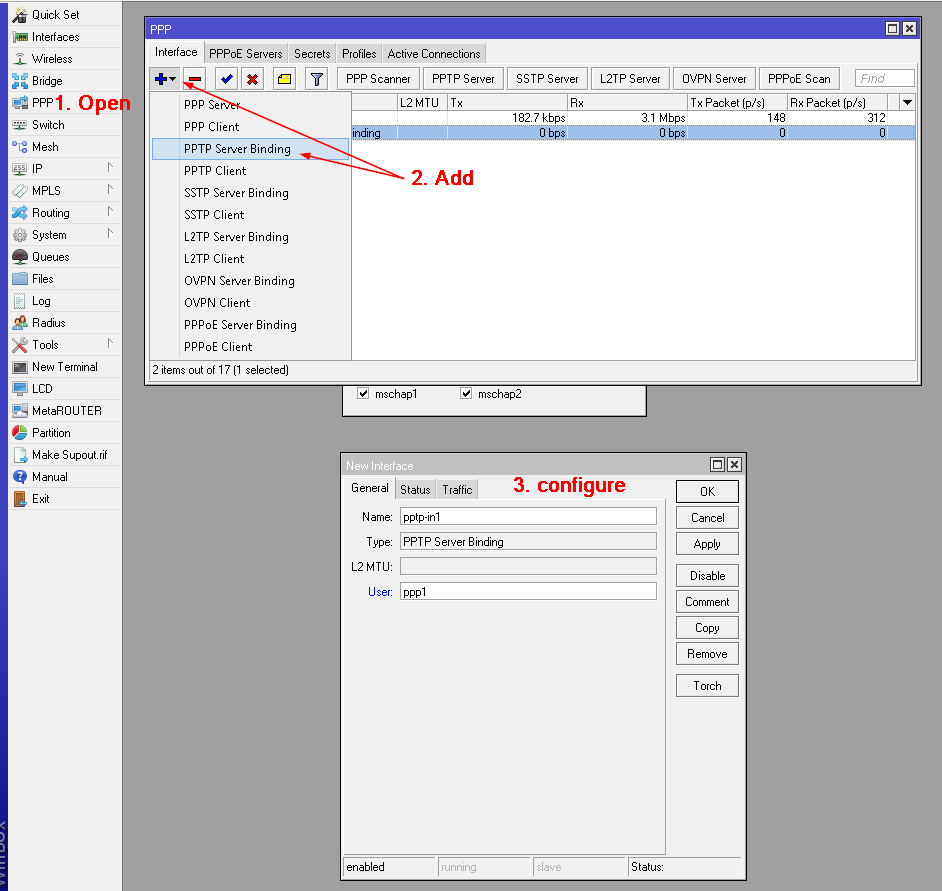Screen dimensions: 942x891
Task: Click the PPPoE Scan button
Action: point(799,79)
